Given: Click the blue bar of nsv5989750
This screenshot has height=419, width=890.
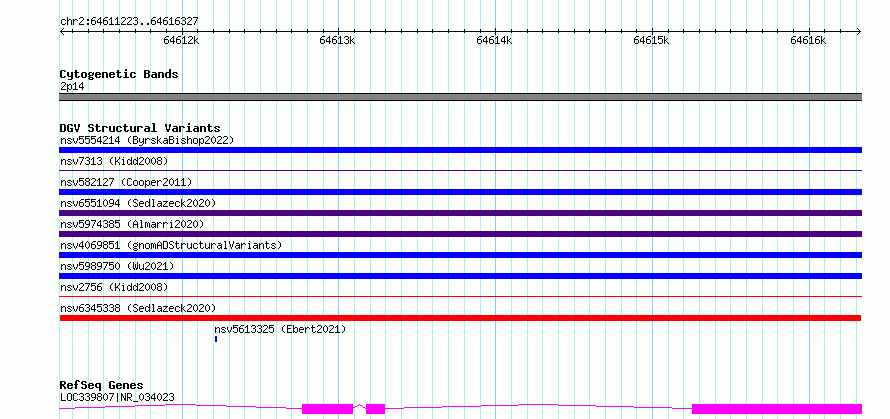Looking at the screenshot, I should pos(461,276).
